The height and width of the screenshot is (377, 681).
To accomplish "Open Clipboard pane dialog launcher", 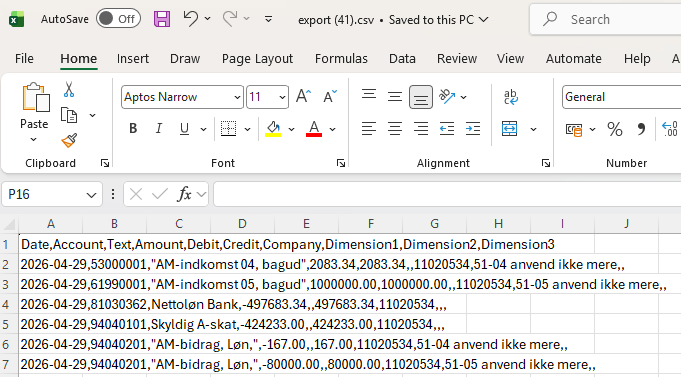I will 105,163.
